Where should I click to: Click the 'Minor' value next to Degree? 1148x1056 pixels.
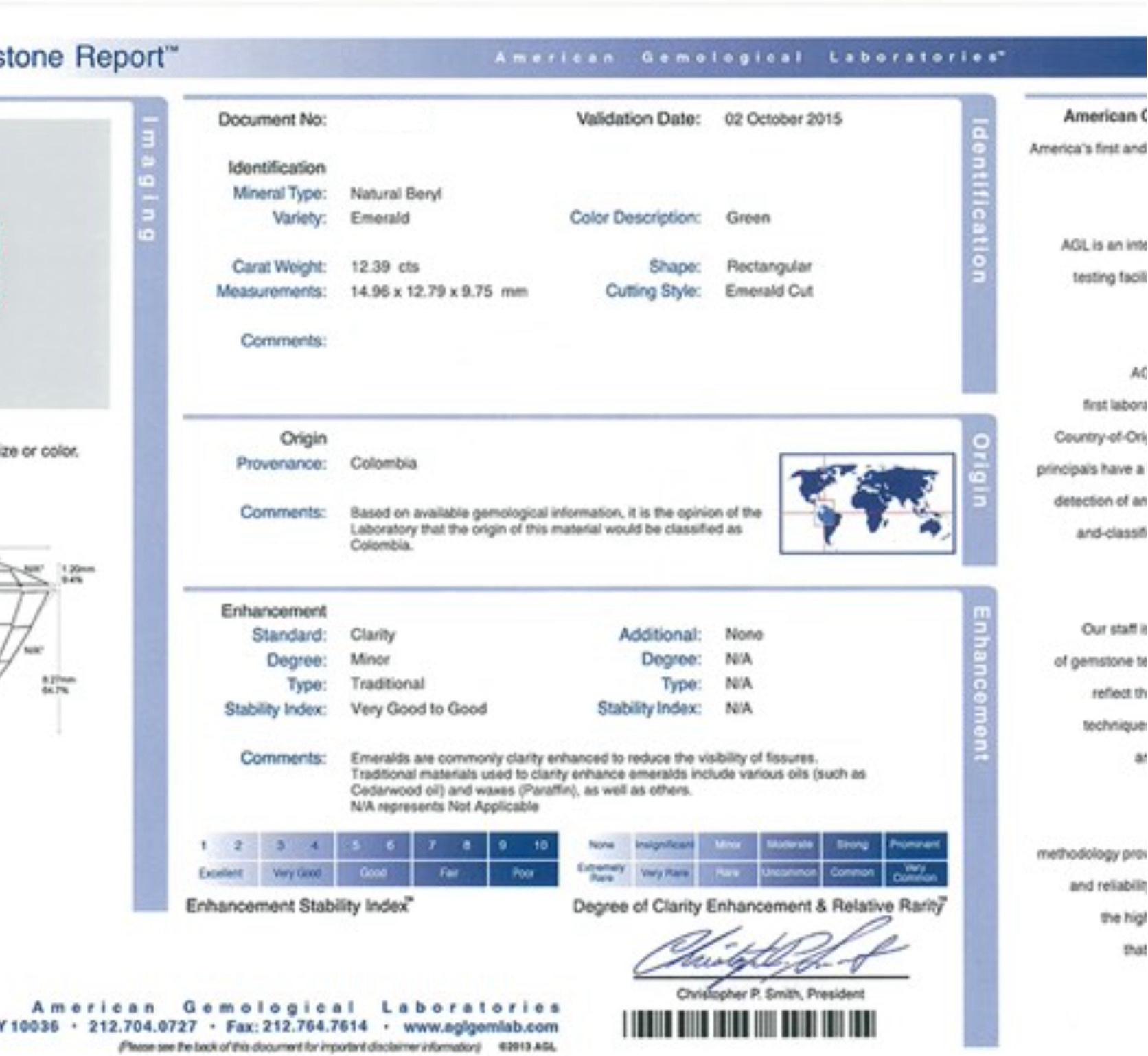[x=370, y=659]
